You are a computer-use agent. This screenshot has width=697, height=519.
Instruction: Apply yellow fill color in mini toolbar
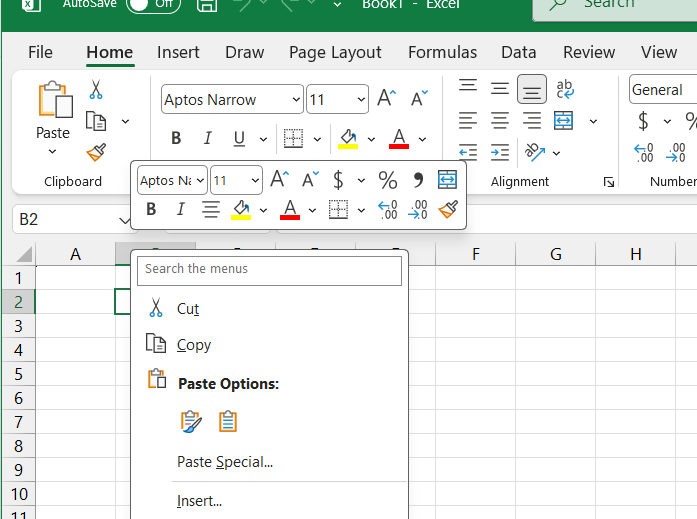[241, 209]
